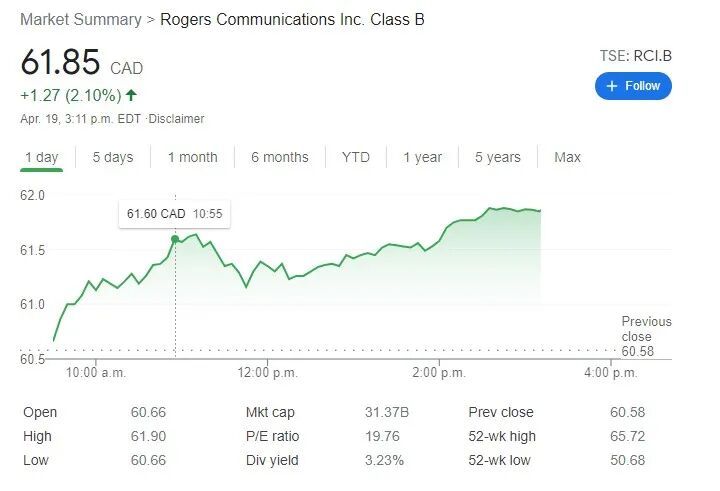Click the Mkt cap value 31.37B
The image size is (720, 491).
pos(387,412)
